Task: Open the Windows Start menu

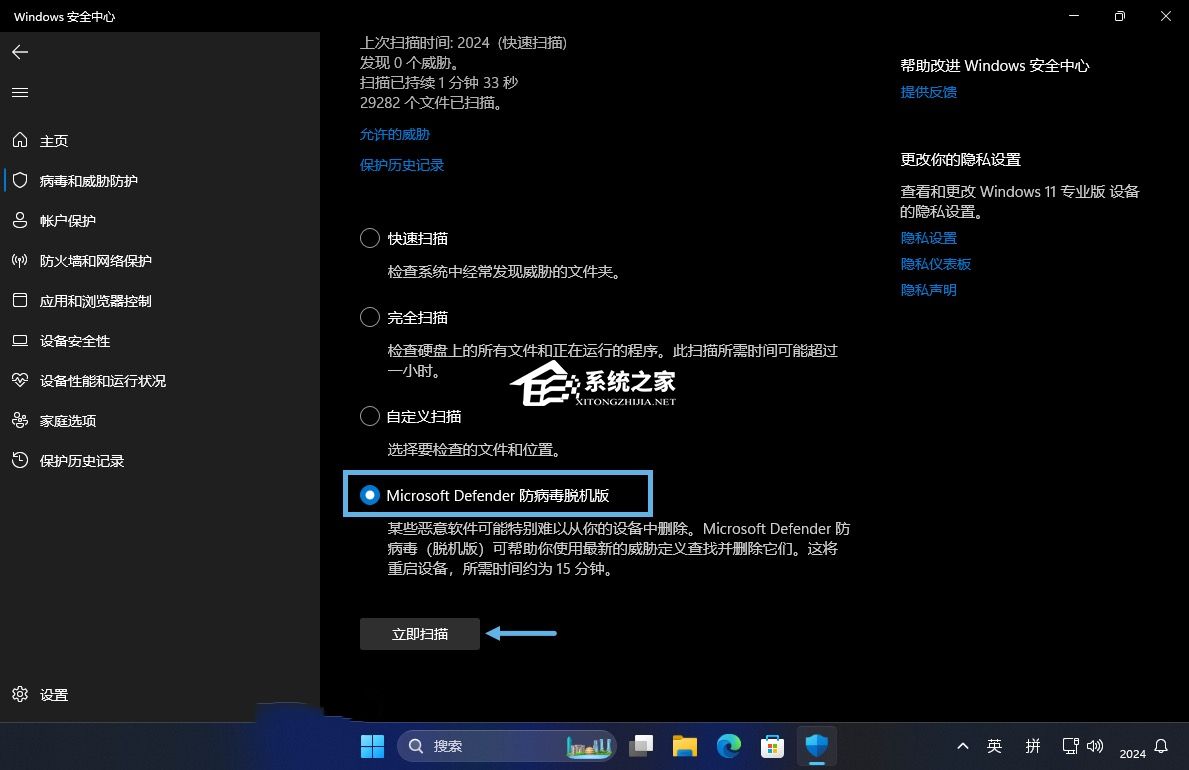Action: tap(372, 746)
